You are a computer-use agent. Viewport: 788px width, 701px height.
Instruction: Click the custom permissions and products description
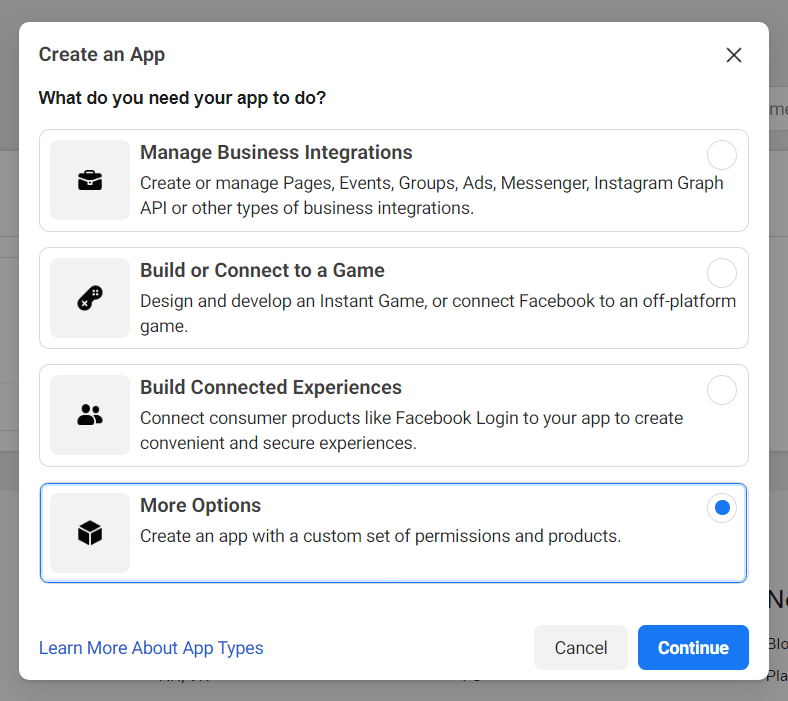pos(380,536)
